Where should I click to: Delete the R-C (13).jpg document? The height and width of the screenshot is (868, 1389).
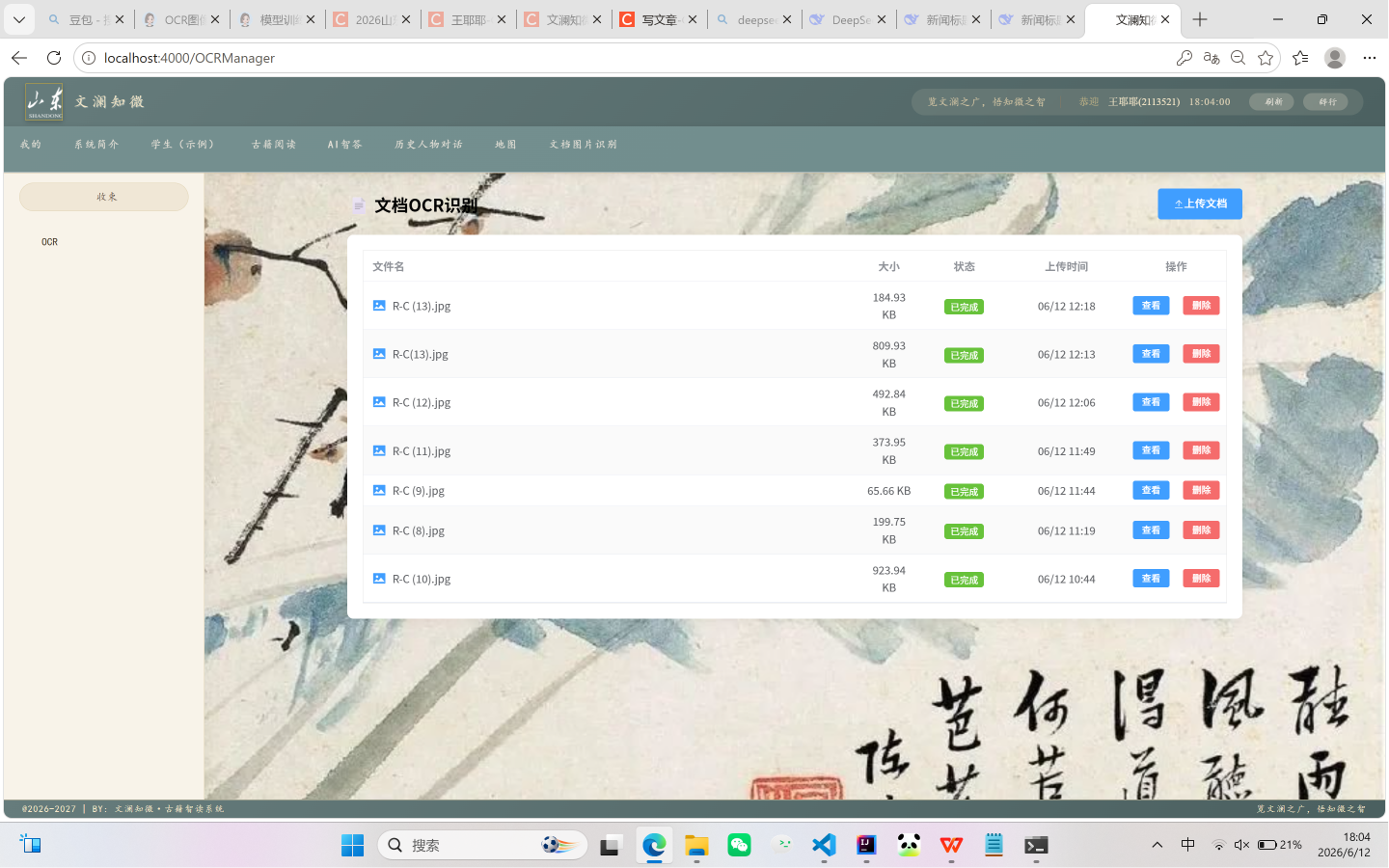(1201, 306)
